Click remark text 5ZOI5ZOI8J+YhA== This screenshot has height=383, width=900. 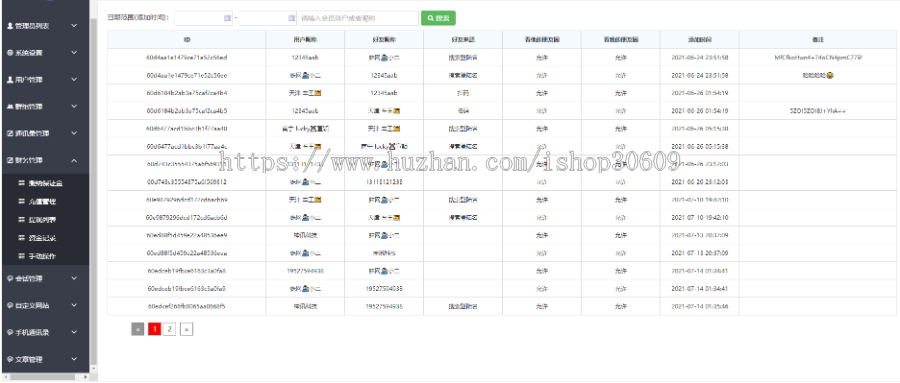(818, 110)
